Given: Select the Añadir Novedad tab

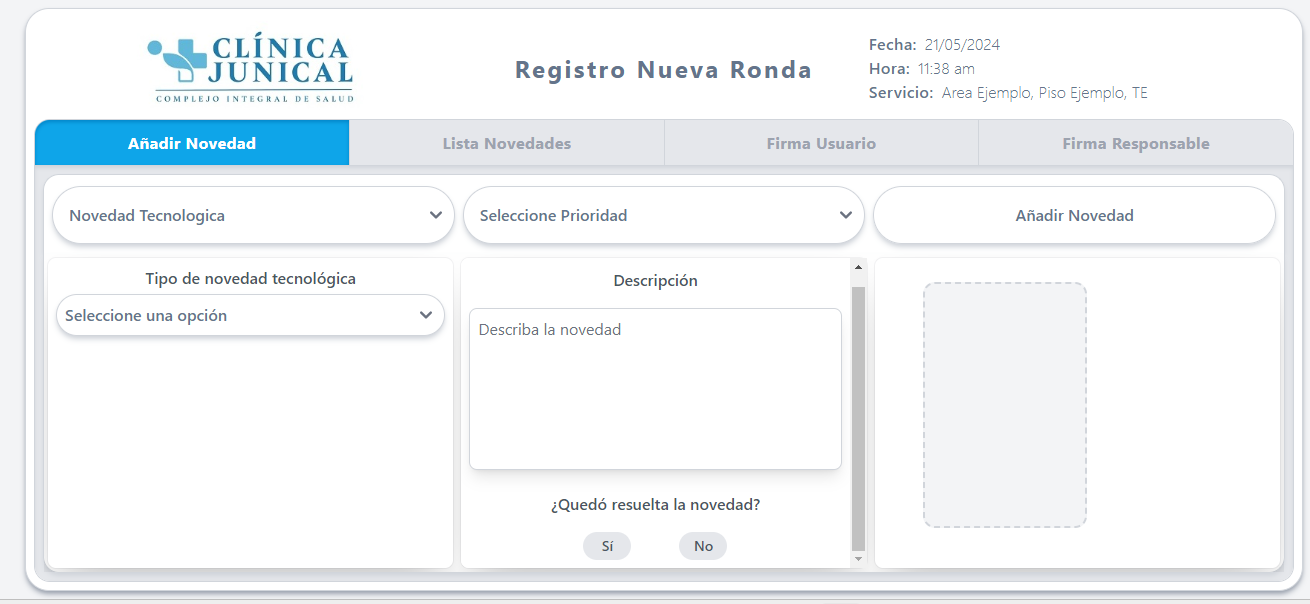Looking at the screenshot, I should coord(192,143).
